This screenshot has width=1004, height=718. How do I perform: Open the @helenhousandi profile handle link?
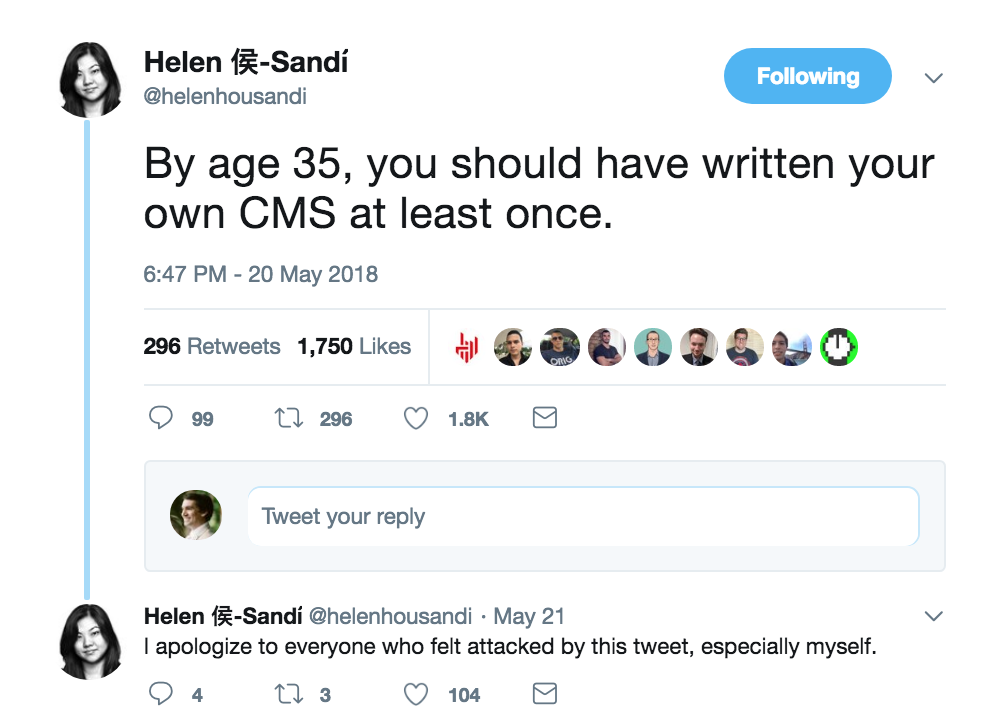[225, 97]
